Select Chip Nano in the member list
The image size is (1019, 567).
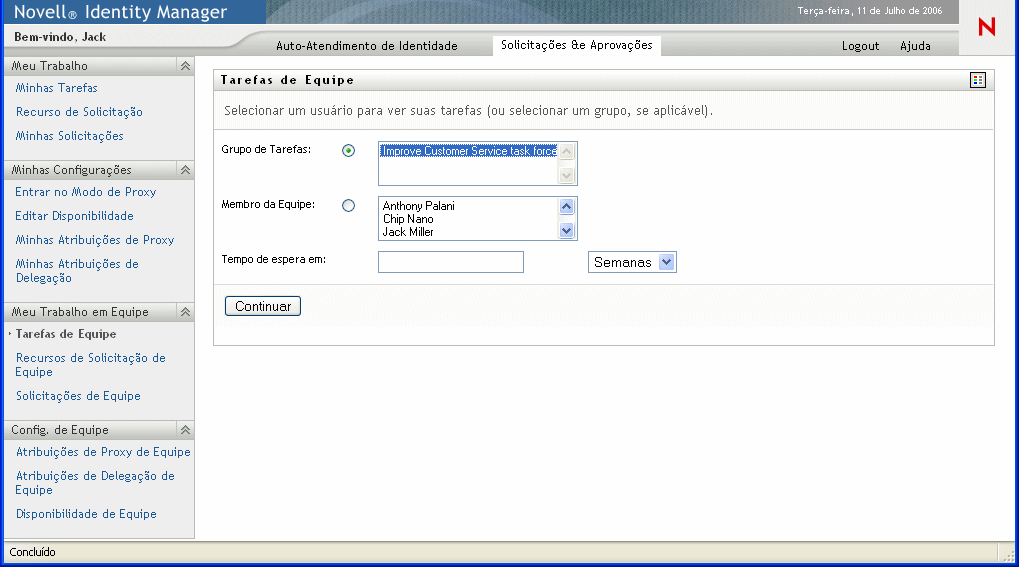408,219
